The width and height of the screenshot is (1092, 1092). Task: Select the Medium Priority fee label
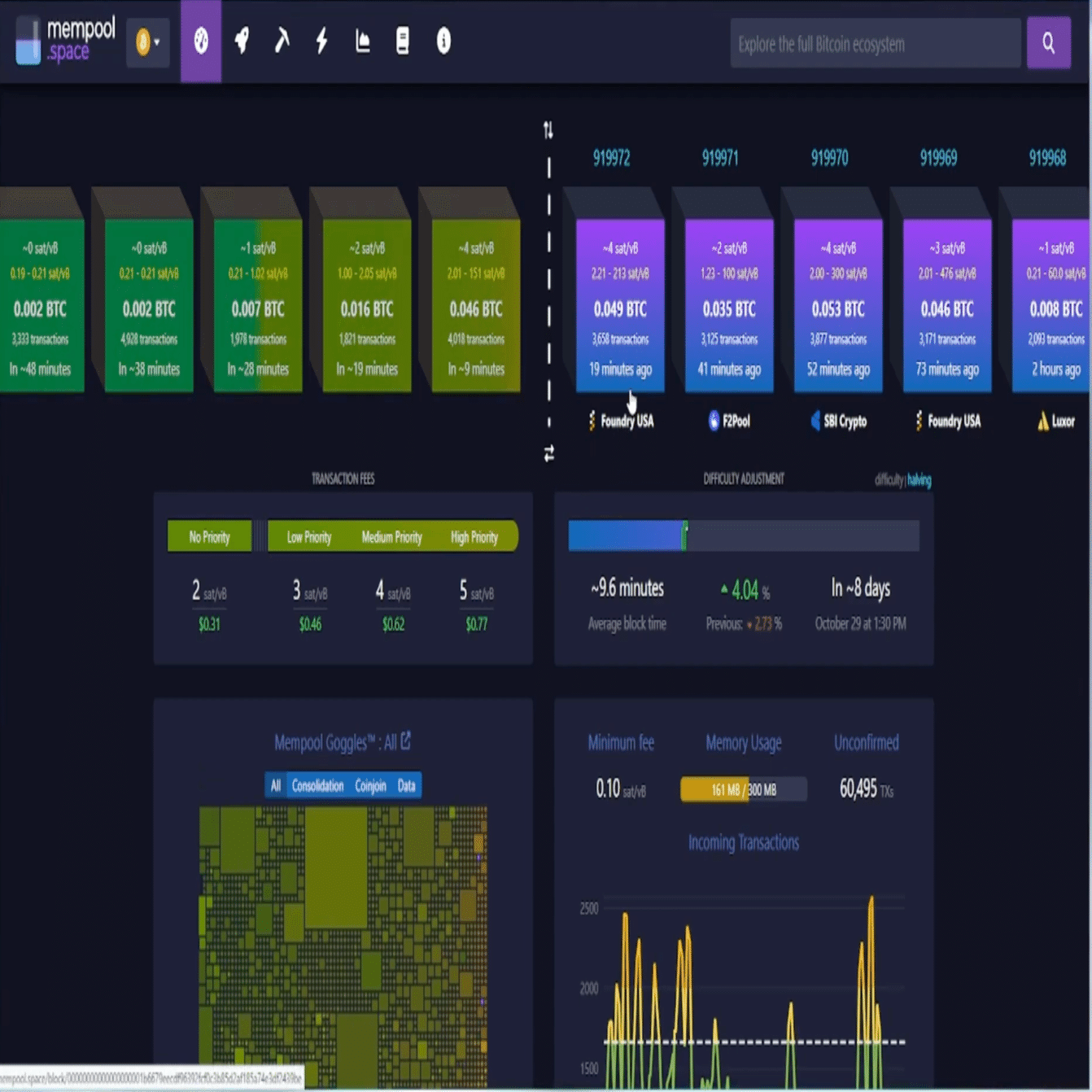point(392,537)
